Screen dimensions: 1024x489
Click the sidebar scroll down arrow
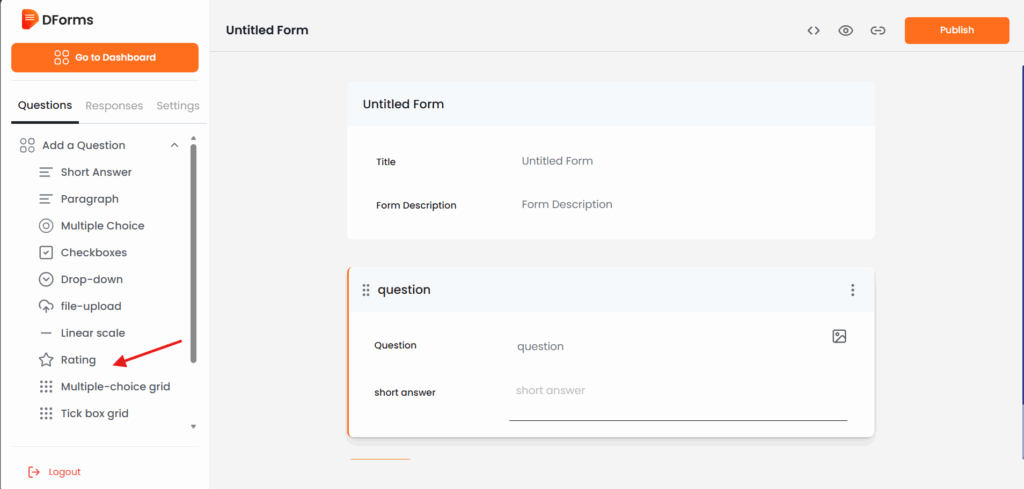pos(193,426)
